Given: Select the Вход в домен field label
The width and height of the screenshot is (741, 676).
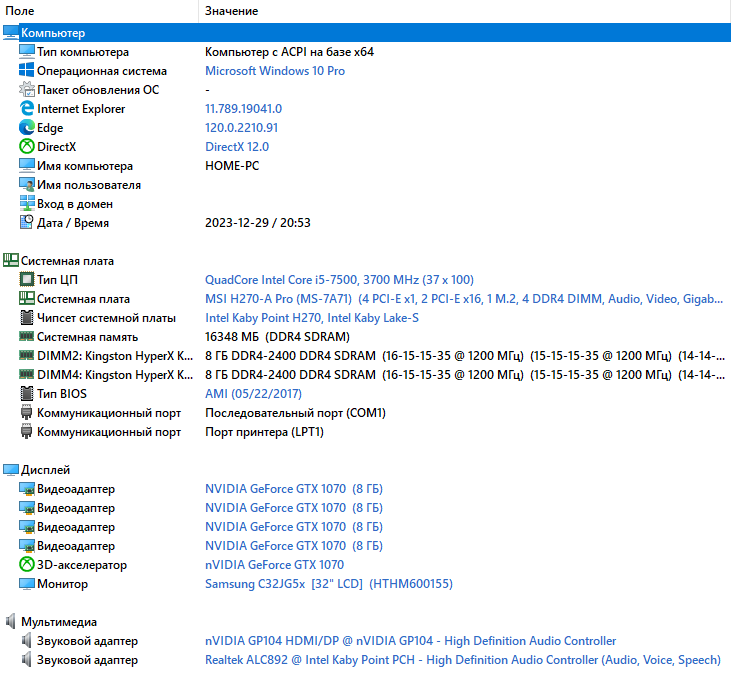Looking at the screenshot, I should (75, 204).
